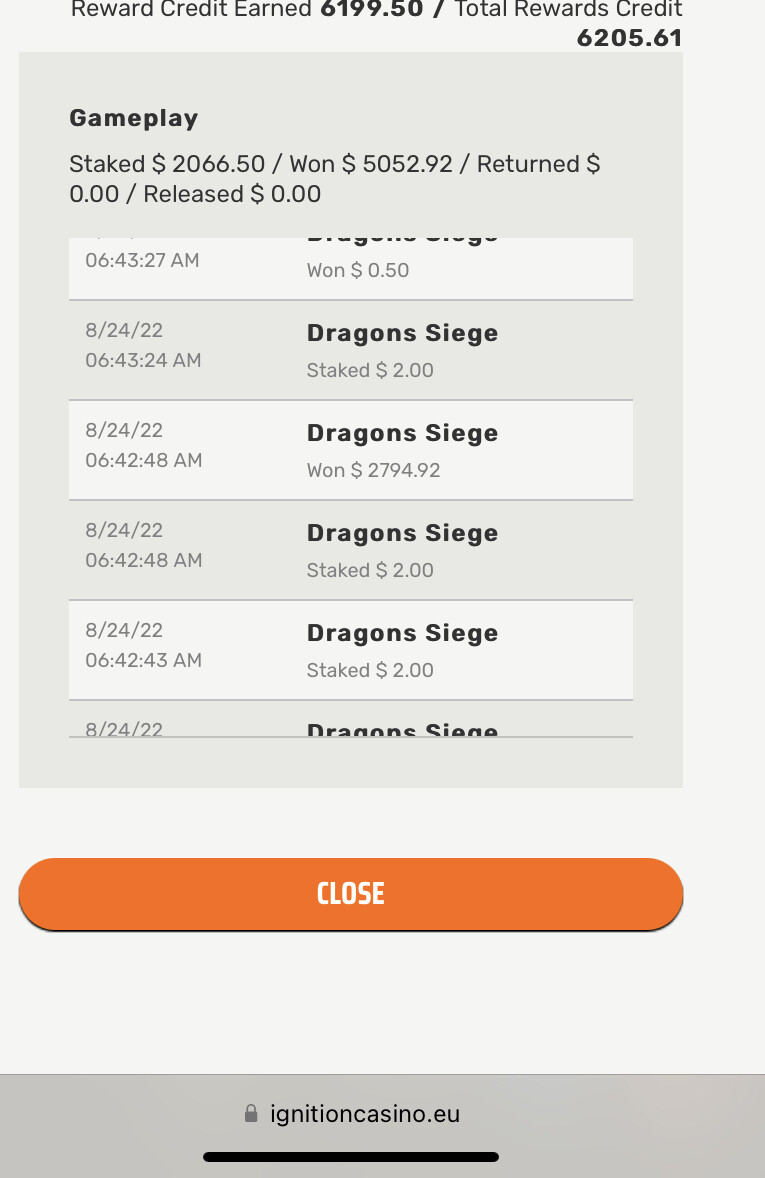The image size is (765, 1178).
Task: Select the Won $ 2794.92 amount
Action: coord(373,470)
